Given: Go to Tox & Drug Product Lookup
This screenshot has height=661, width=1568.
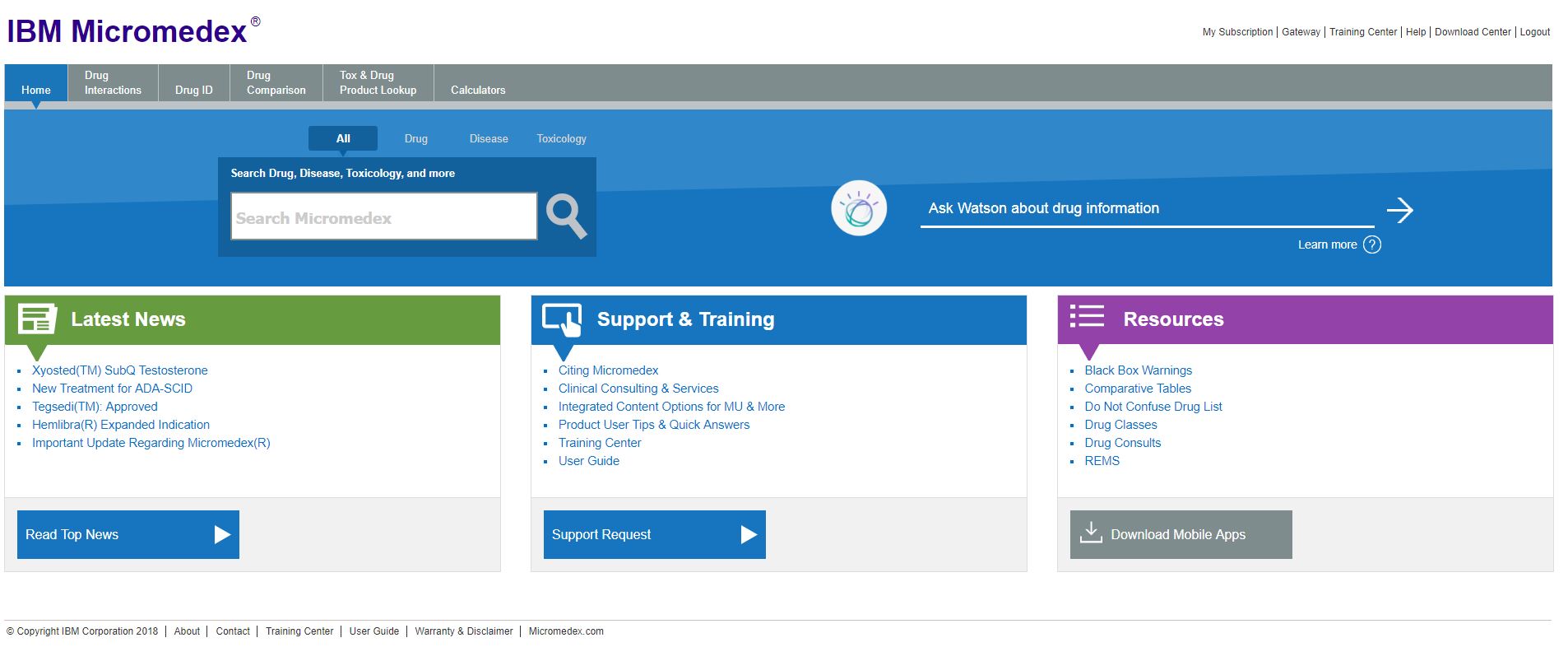Looking at the screenshot, I should pyautogui.click(x=378, y=82).
